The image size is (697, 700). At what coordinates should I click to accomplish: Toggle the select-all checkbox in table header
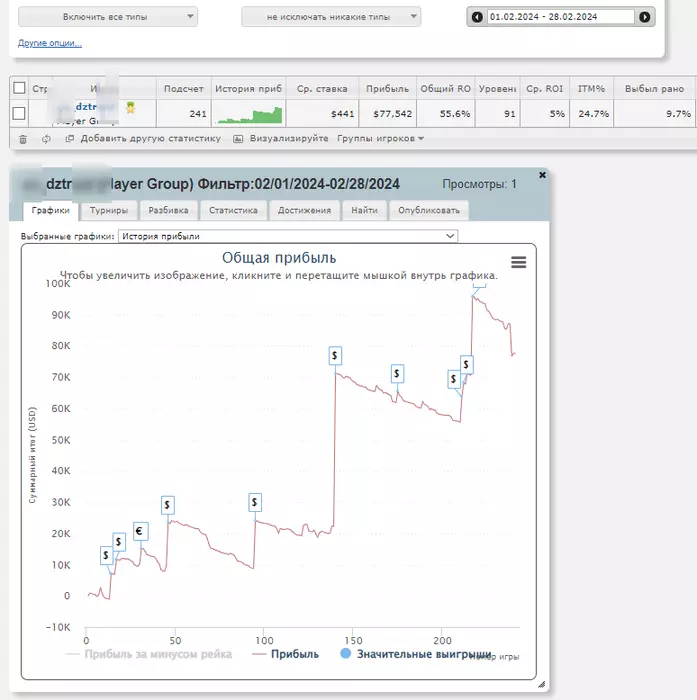click(19, 88)
